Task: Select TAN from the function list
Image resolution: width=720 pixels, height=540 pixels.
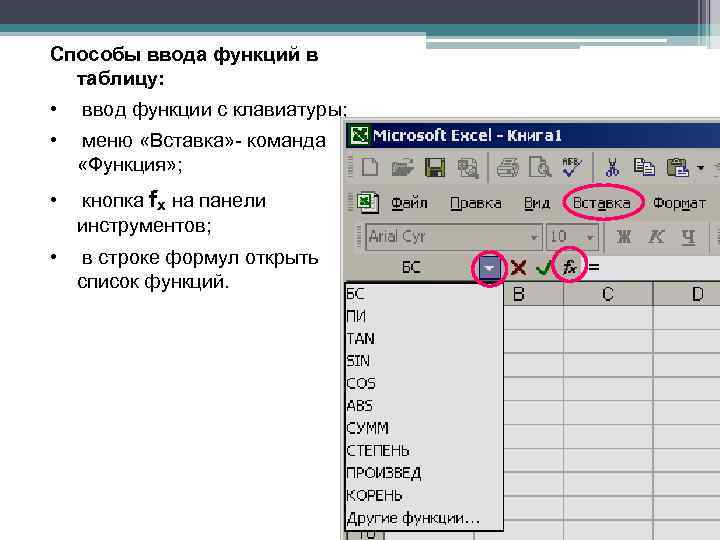Action: click(424, 339)
